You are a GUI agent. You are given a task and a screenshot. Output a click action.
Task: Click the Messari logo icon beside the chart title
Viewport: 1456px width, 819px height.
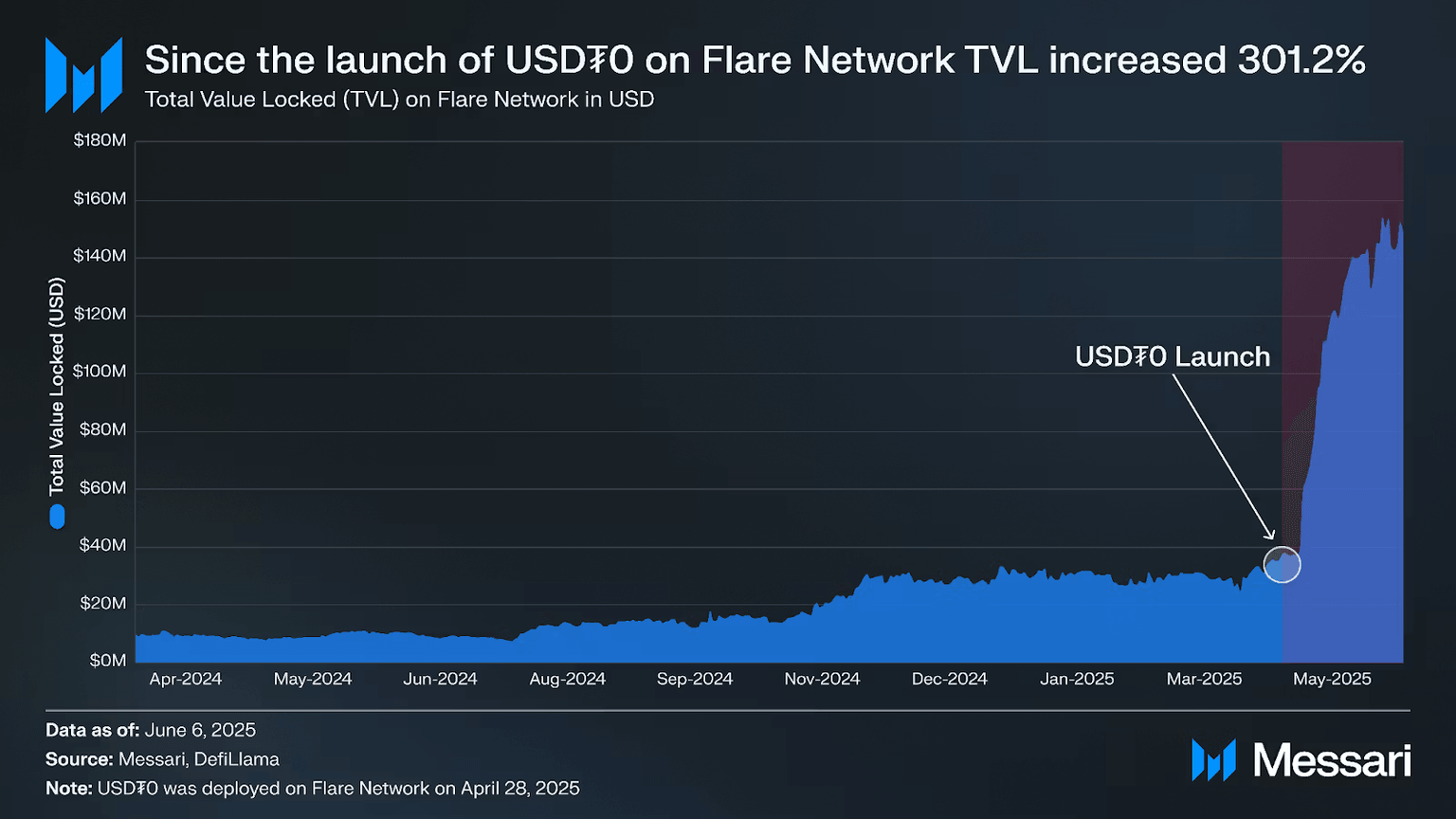pos(83,75)
